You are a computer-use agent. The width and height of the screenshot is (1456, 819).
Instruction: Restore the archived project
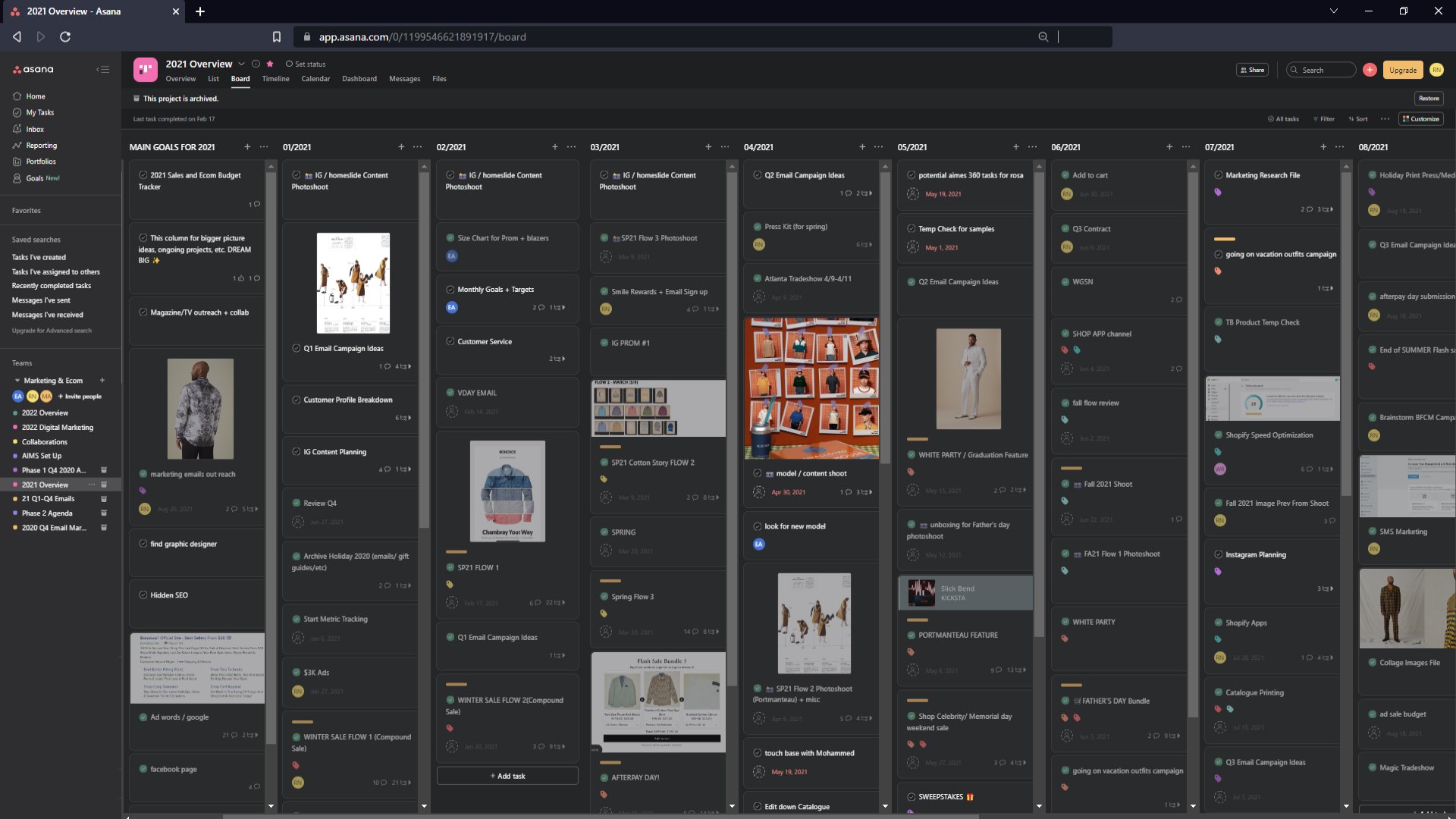(x=1429, y=99)
